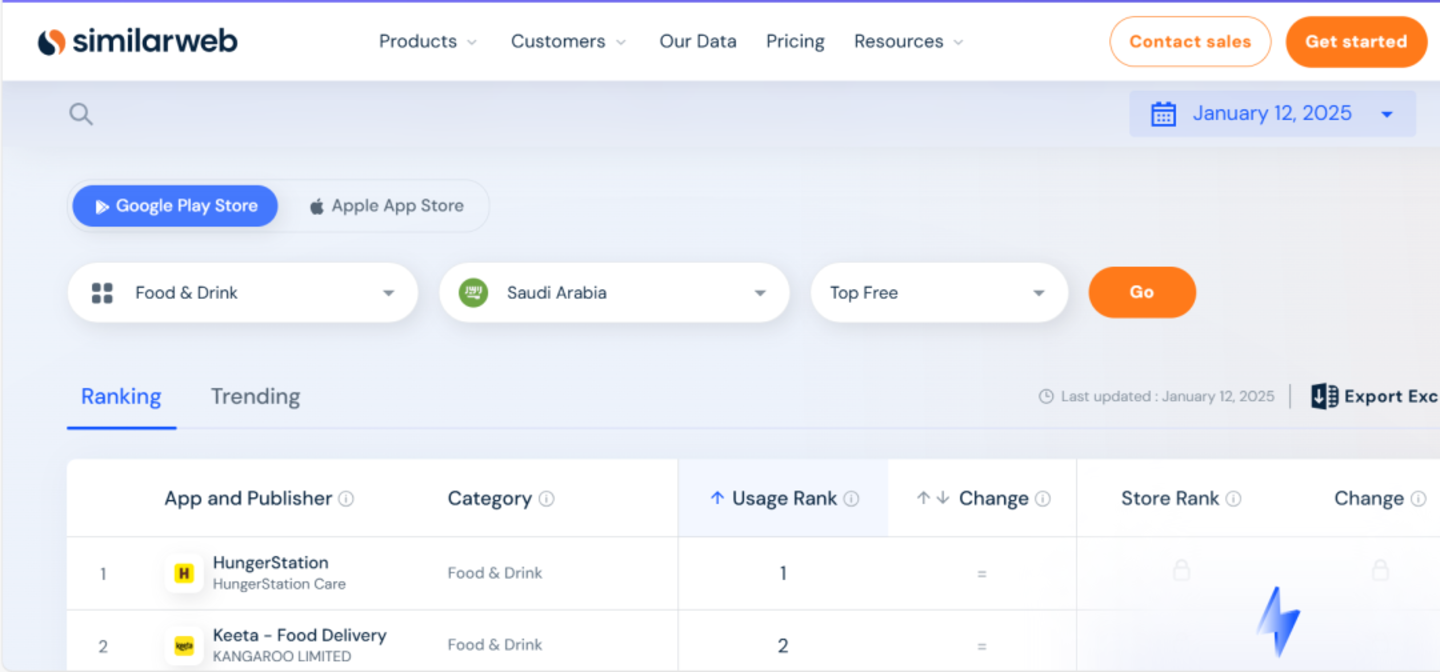Click the Keeta Food Delivery app icon
Image resolution: width=1440 pixels, height=672 pixels.
pyautogui.click(x=184, y=646)
